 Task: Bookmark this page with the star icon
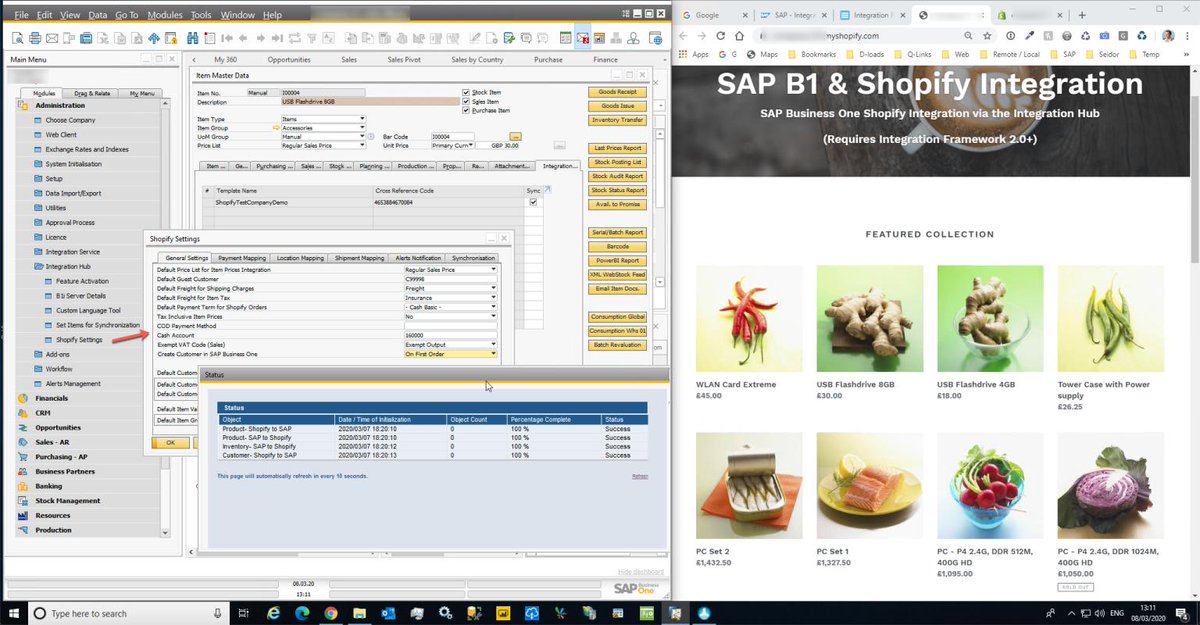[x=987, y=35]
